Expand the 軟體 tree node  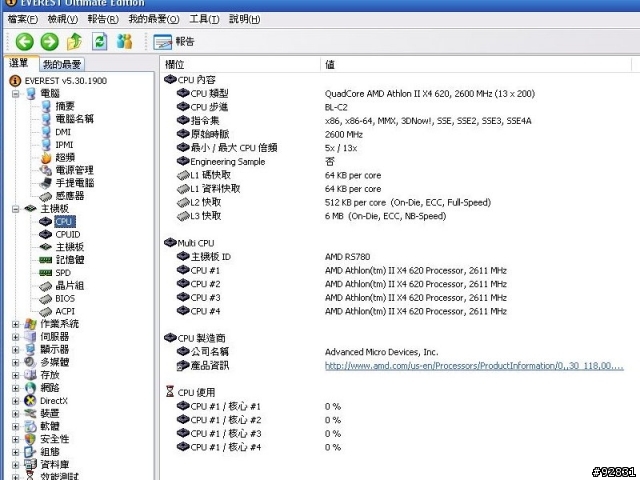[x=16, y=427]
